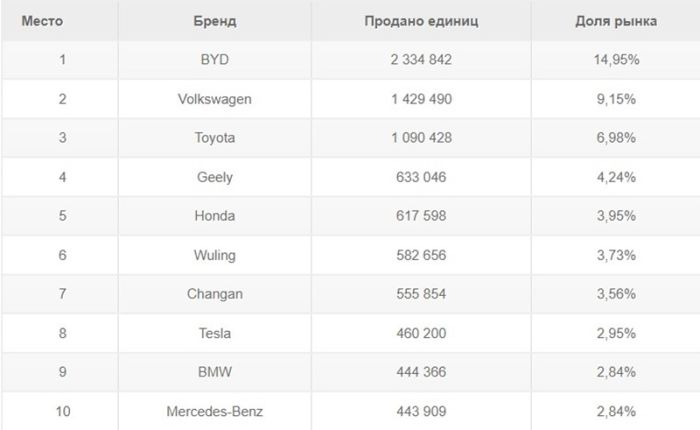Click the rank 10 cell
Screen dimensions: 700x430
[62, 411]
